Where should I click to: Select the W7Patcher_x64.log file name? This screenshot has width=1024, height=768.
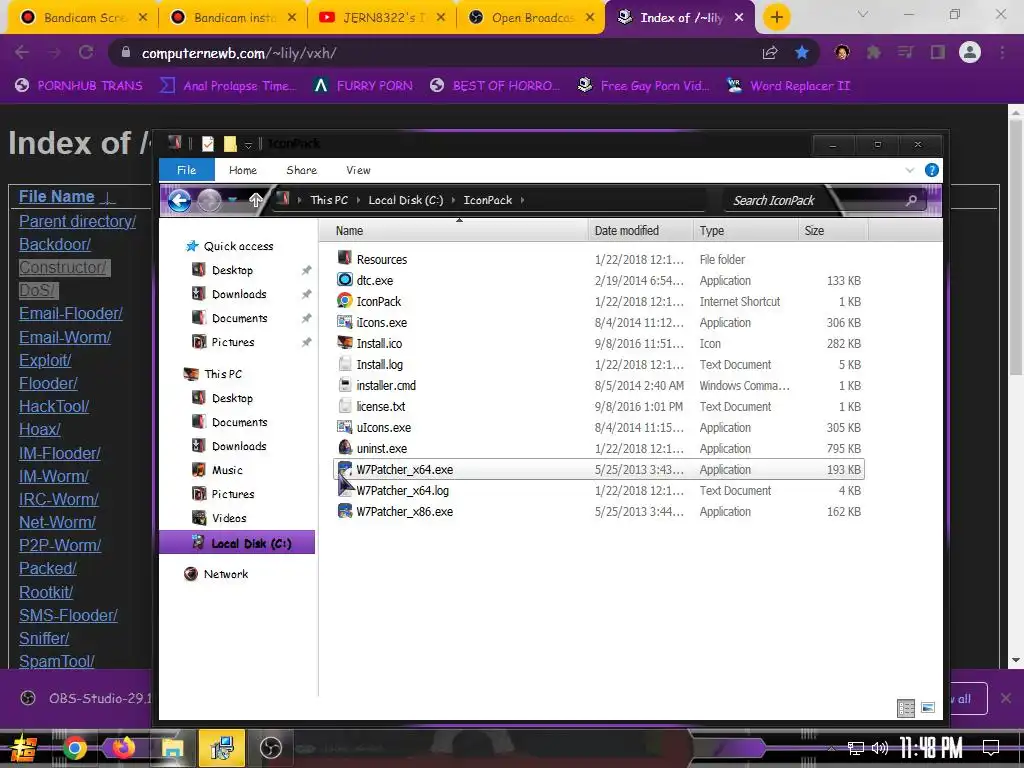402,490
